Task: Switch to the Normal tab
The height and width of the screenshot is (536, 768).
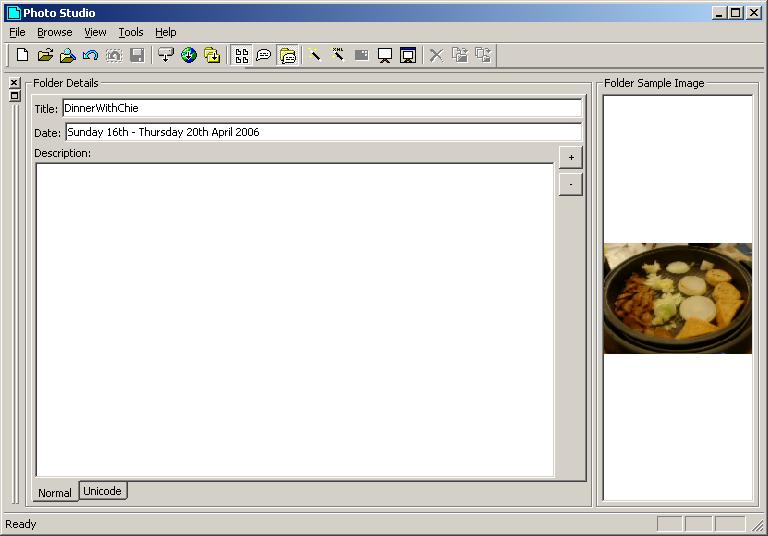Action: [x=55, y=492]
